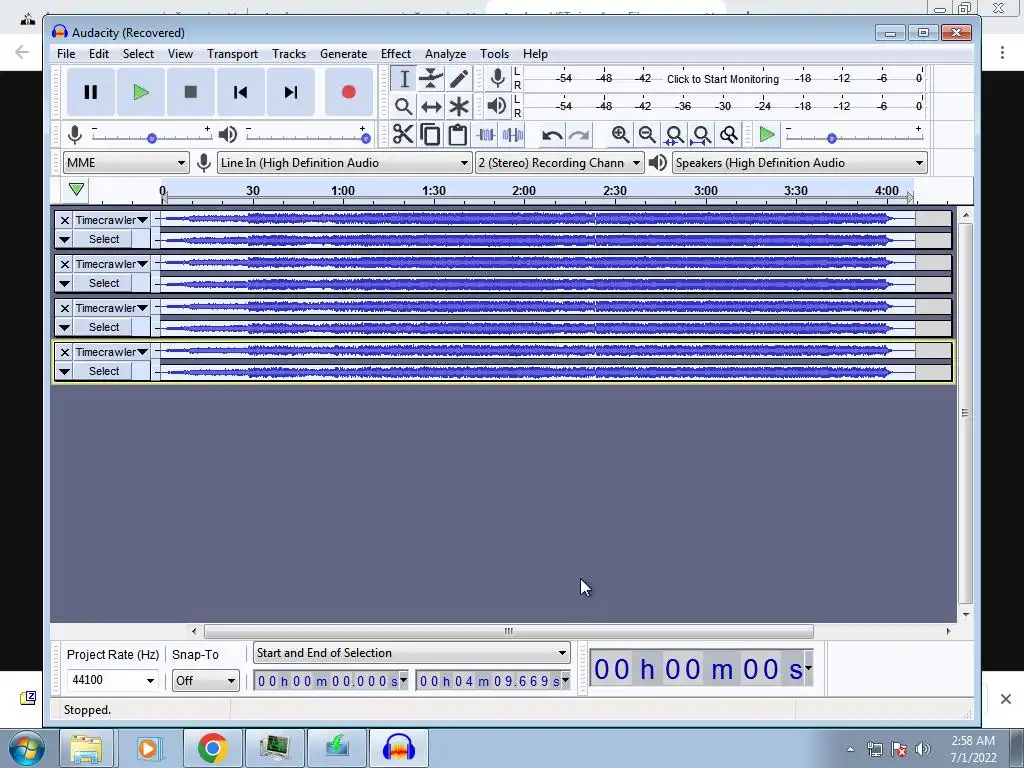Select the Multi-Tool asterisk icon
The height and width of the screenshot is (768, 1024).
pos(459,106)
